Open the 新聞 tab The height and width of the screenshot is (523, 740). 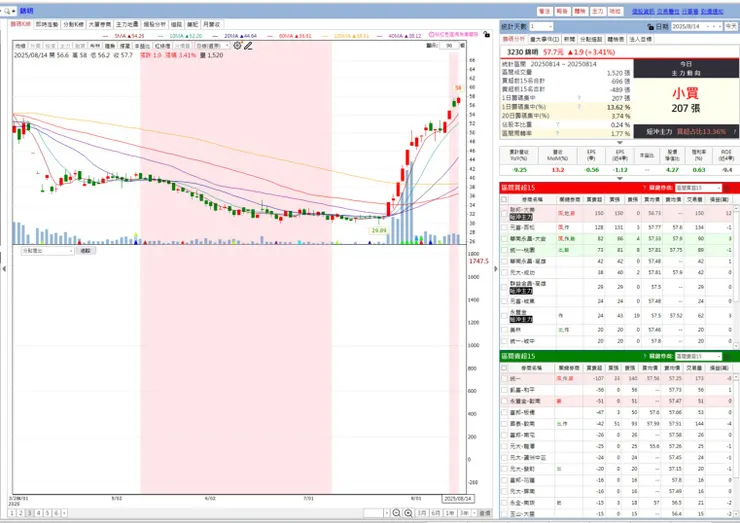click(569, 40)
